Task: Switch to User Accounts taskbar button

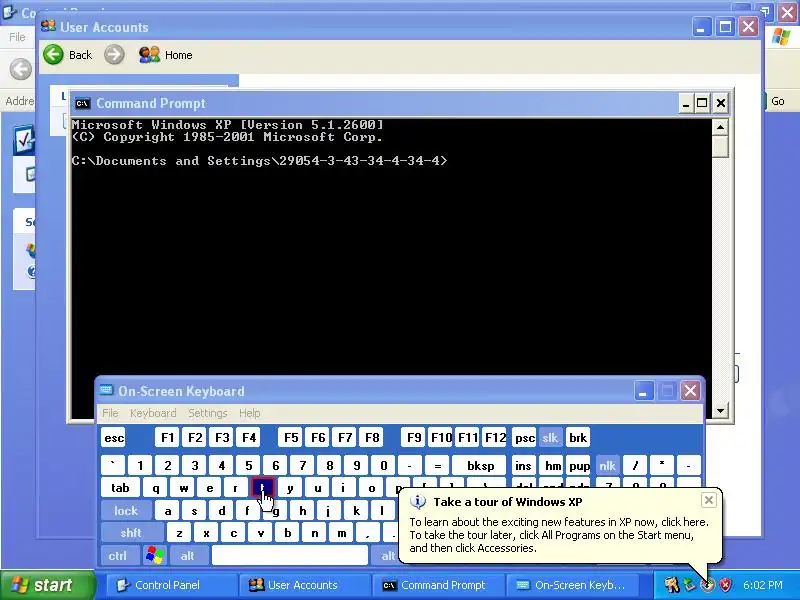Action: 304,585
